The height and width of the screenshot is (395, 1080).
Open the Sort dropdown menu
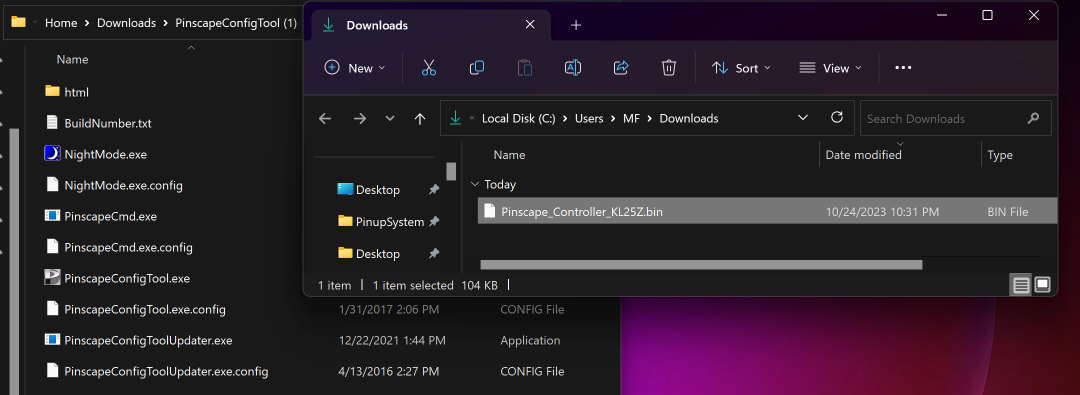(x=741, y=68)
